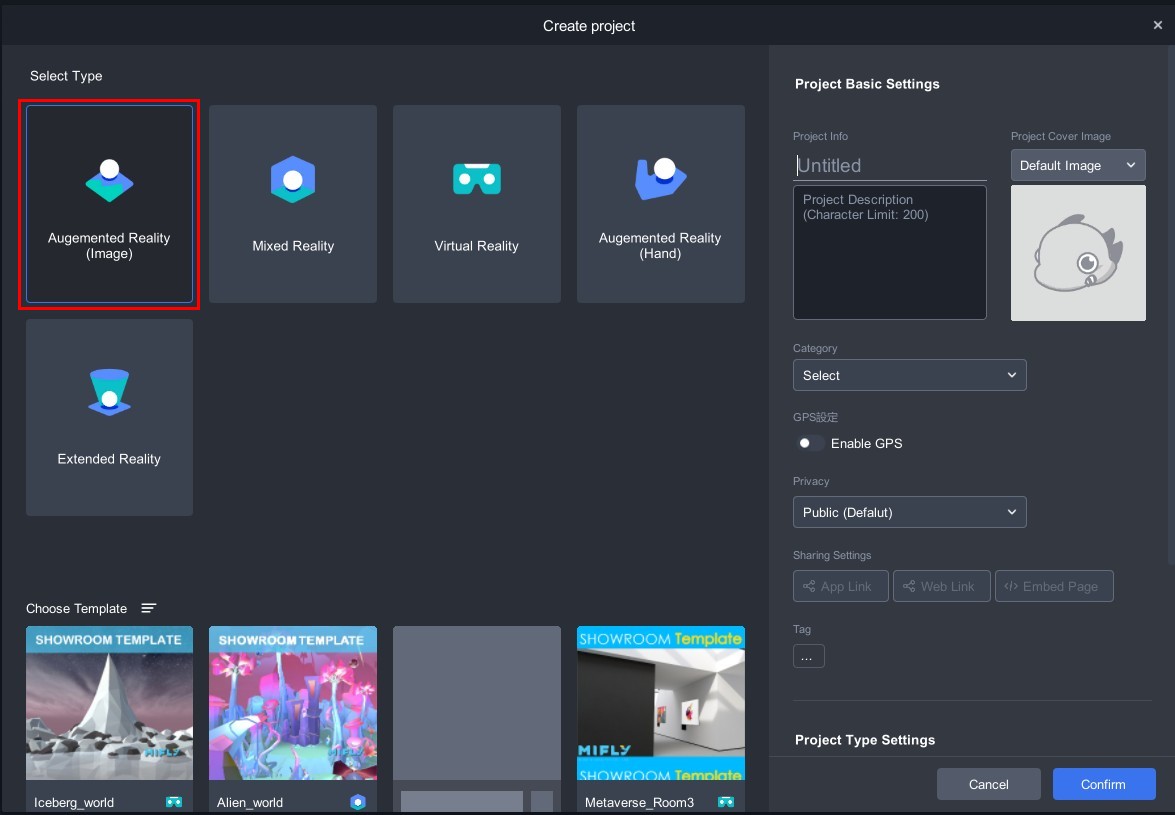The height and width of the screenshot is (815, 1175).
Task: Select Augmented Reality (Image) project type
Action: (109, 204)
